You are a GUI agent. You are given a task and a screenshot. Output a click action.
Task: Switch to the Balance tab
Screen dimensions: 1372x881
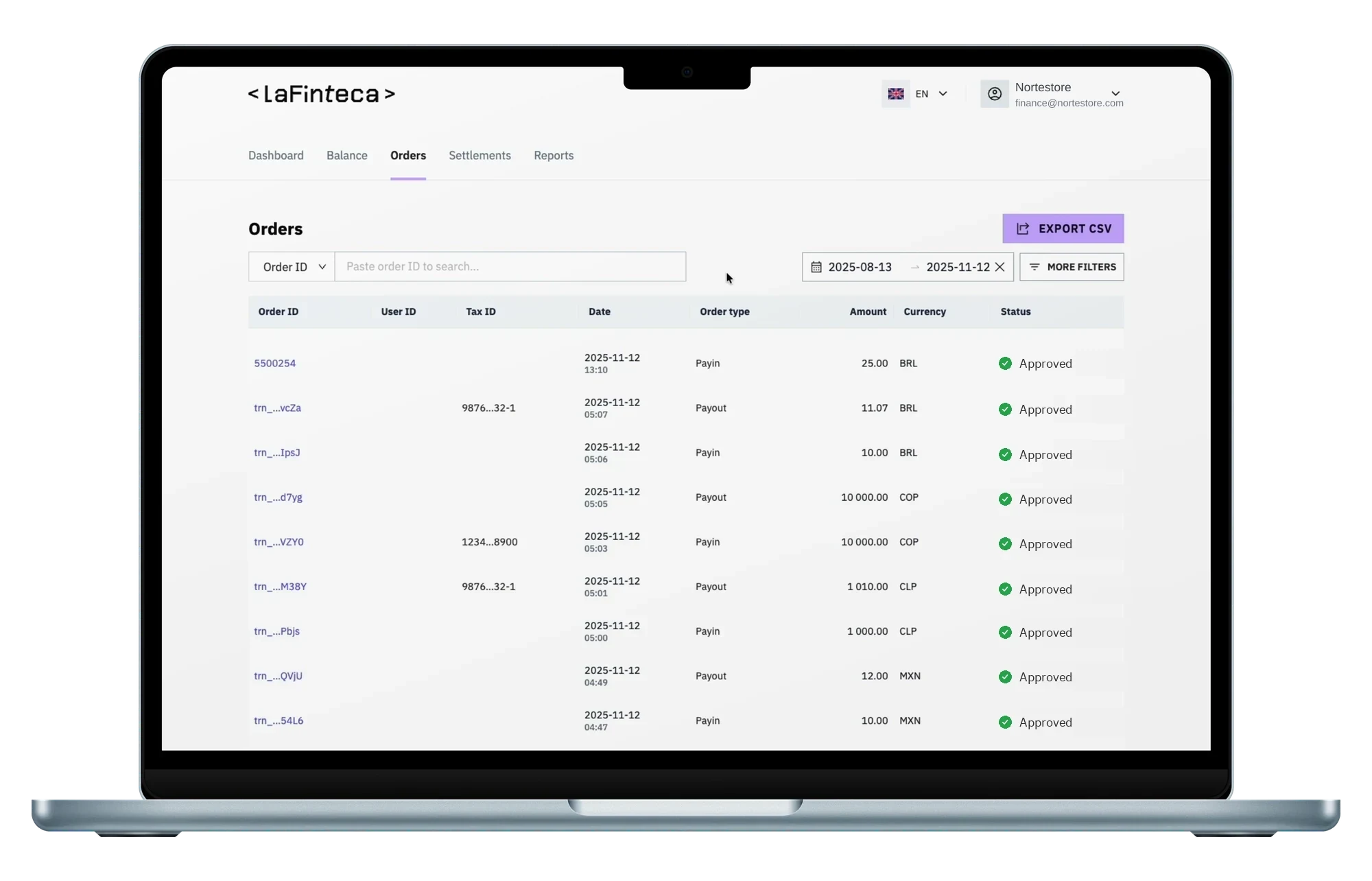[x=347, y=156]
